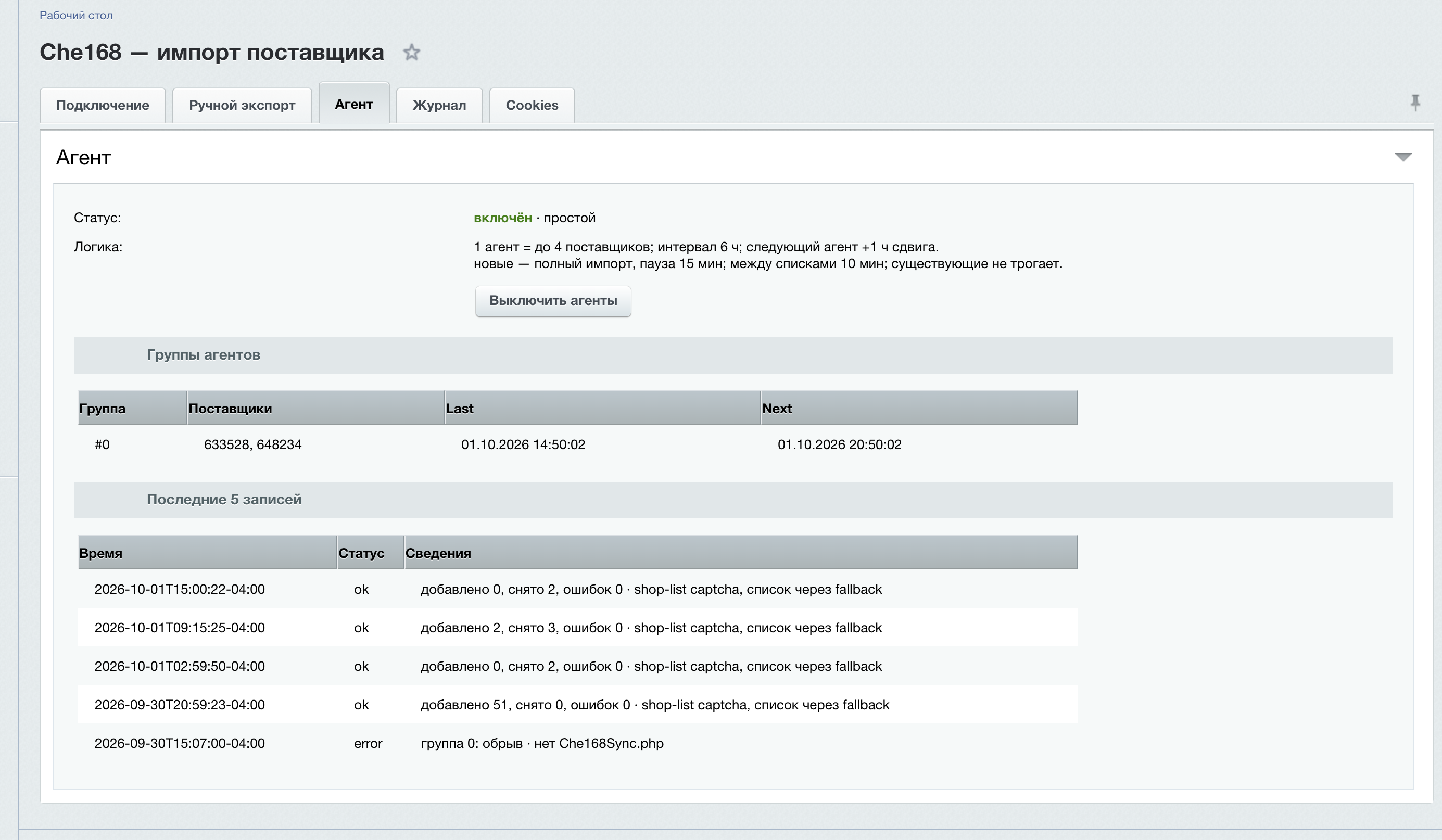Switch to the Ручной экспорт tab
1442x840 pixels.
coord(242,105)
